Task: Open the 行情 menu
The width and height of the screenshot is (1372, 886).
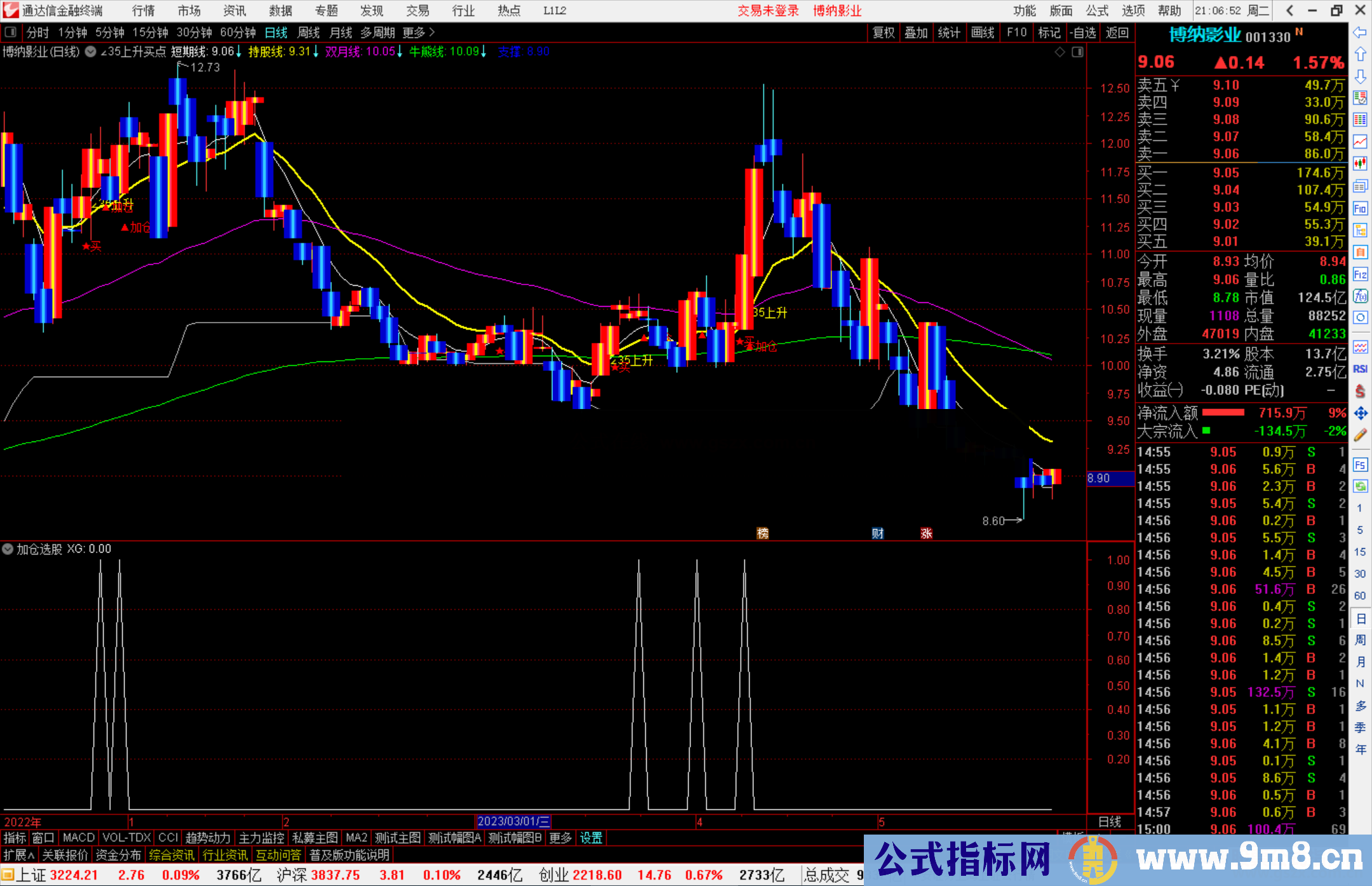Action: 144,11
